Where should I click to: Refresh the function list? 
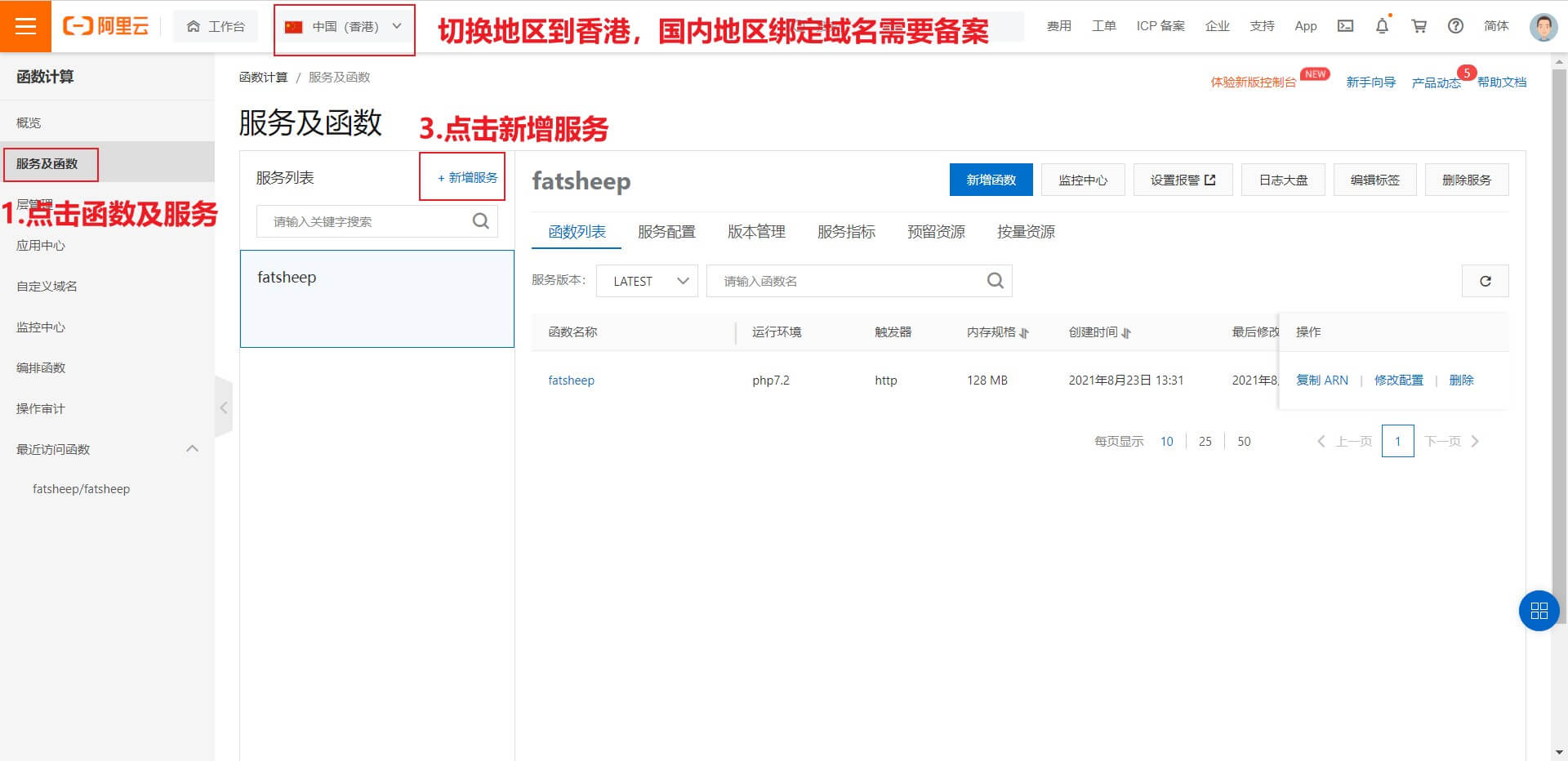(1485, 281)
